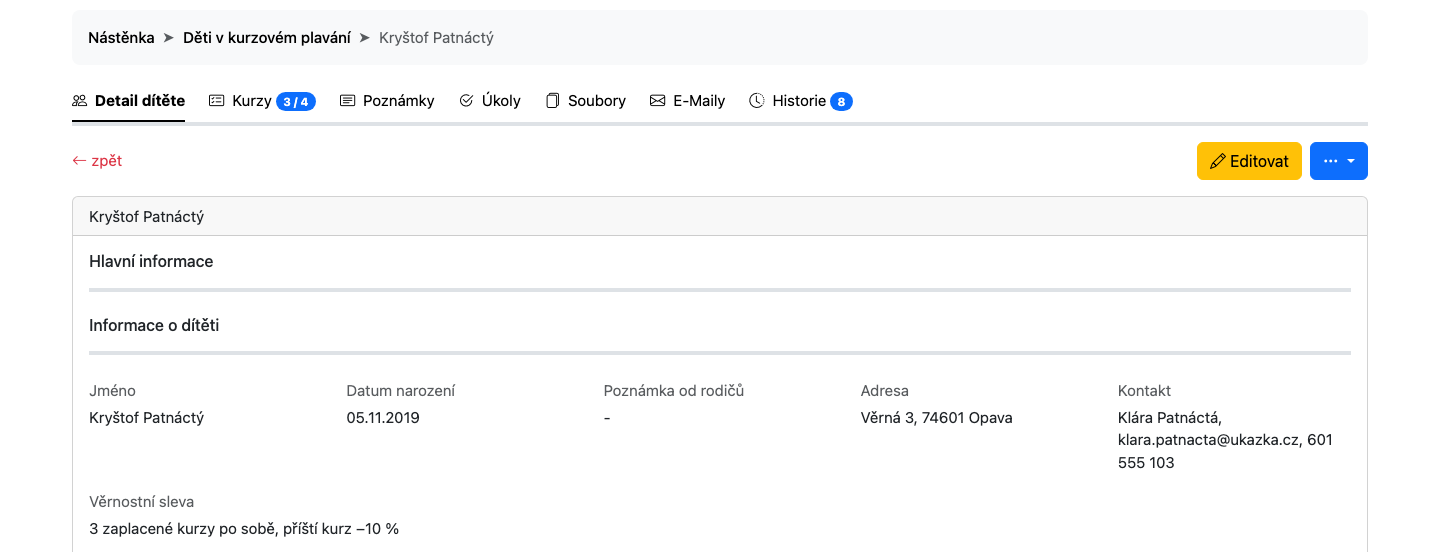Viewport: 1440px width, 552px height.
Task: Click the clock icon beside Historie
Action: coord(757,101)
